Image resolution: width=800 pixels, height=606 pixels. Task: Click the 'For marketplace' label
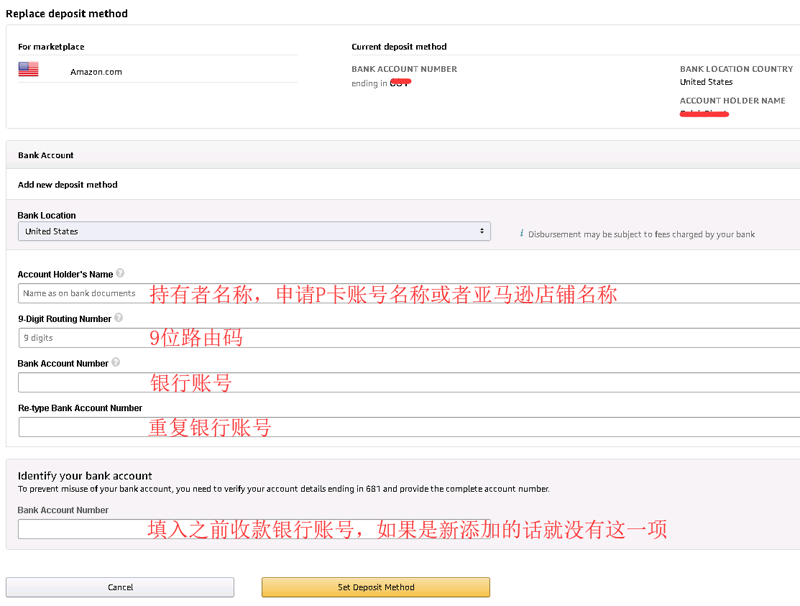[x=51, y=47]
